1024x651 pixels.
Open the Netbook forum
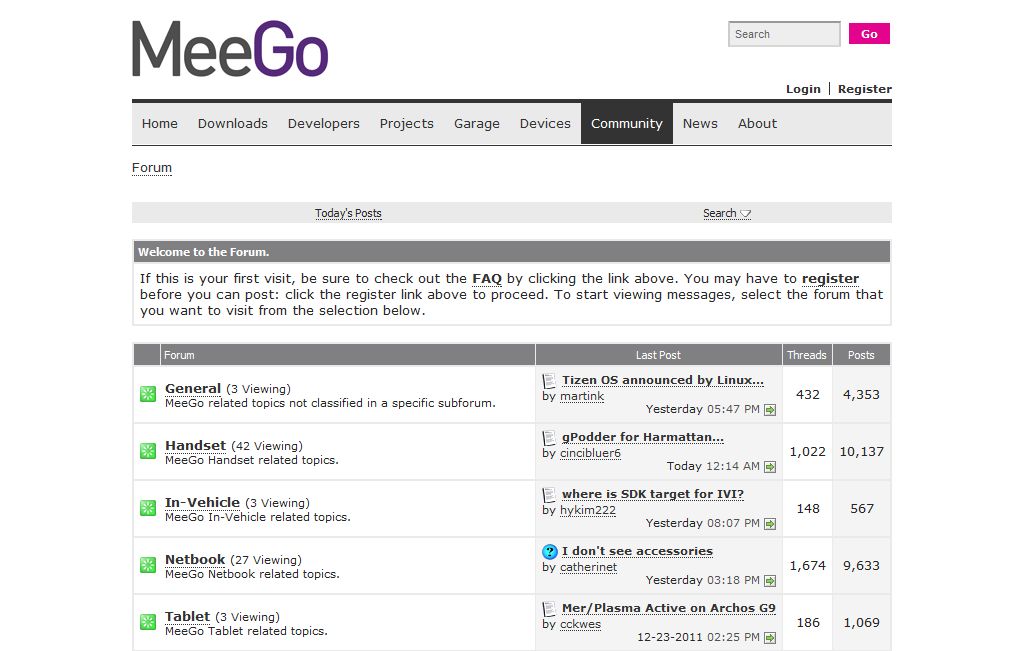tap(195, 560)
